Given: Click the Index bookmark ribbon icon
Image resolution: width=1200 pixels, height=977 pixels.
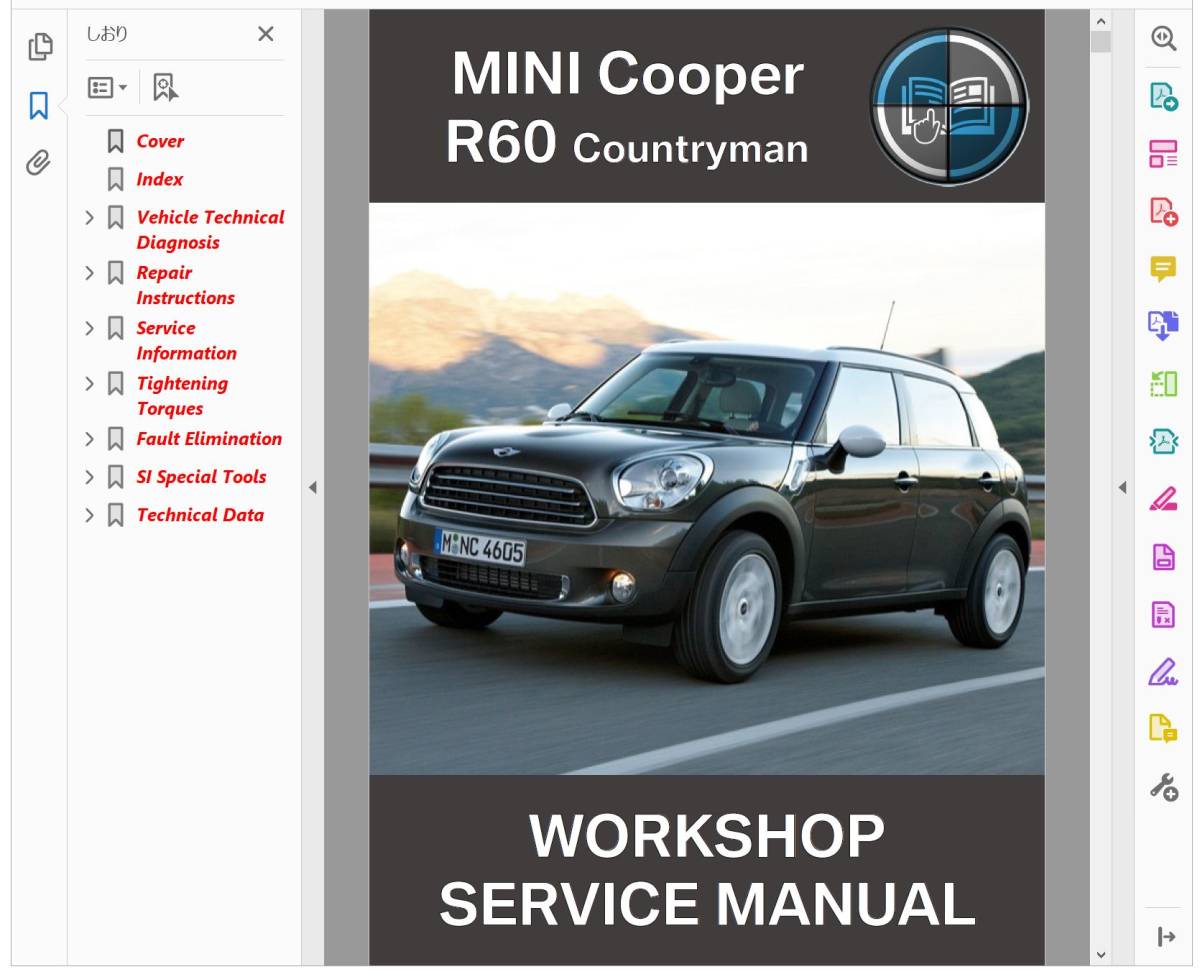Looking at the screenshot, I should click(x=116, y=179).
